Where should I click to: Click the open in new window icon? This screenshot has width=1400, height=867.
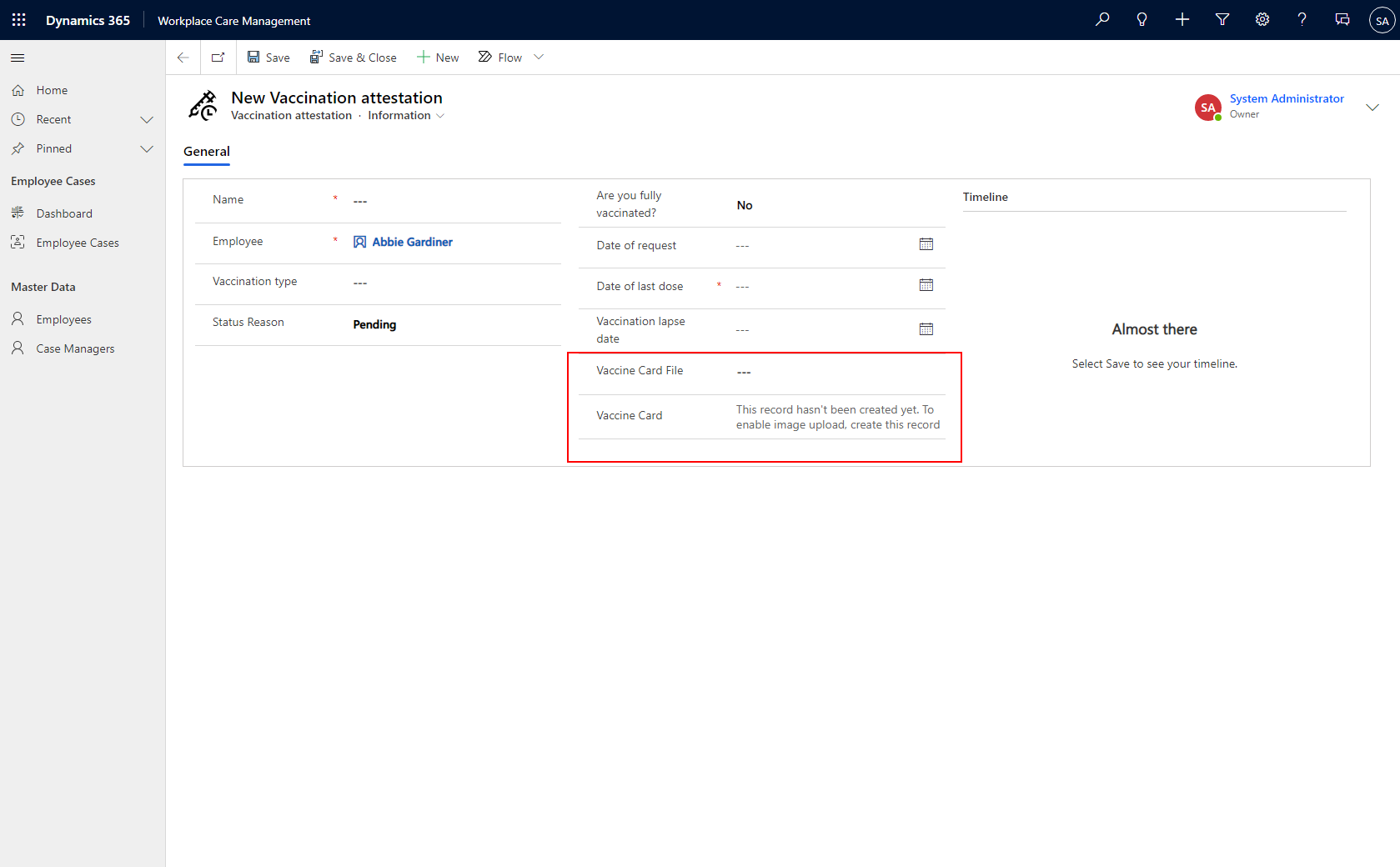point(218,58)
